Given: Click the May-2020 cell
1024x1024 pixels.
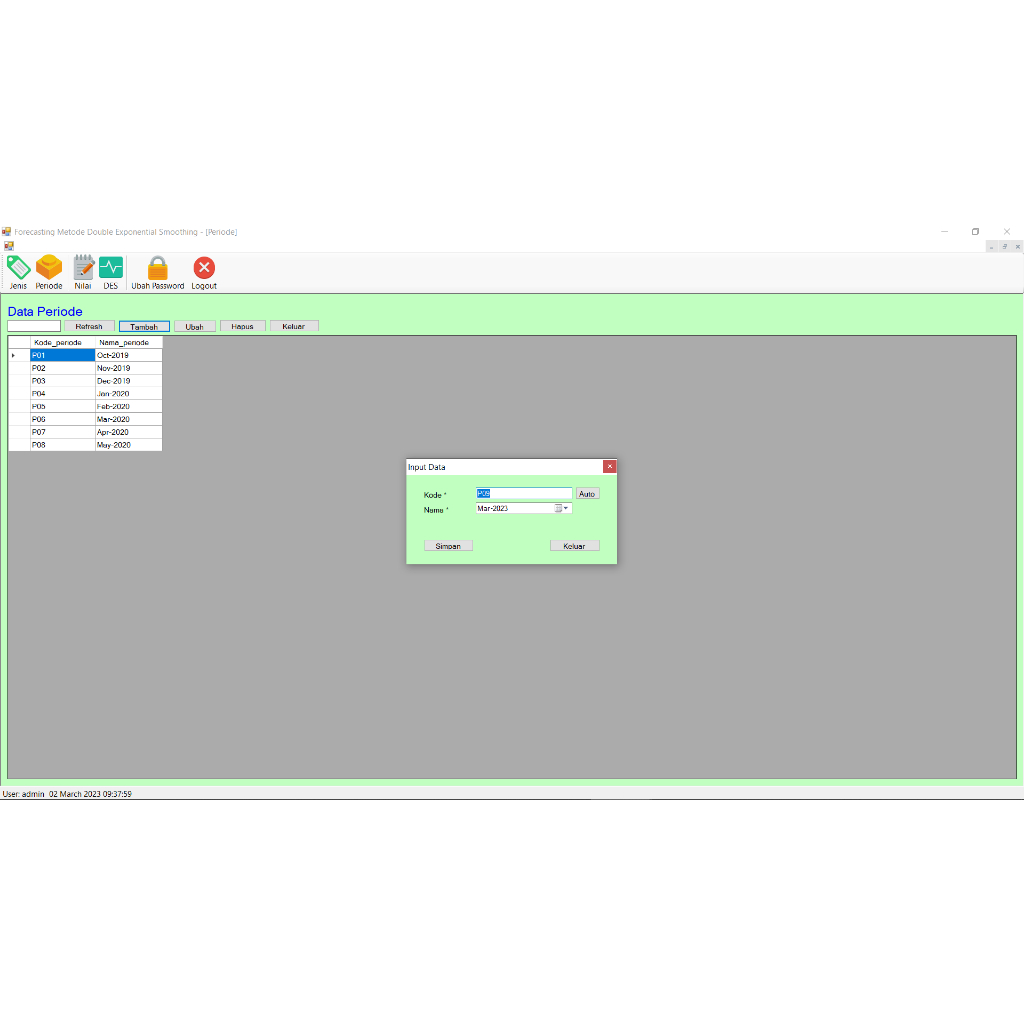Looking at the screenshot, I should tap(128, 445).
